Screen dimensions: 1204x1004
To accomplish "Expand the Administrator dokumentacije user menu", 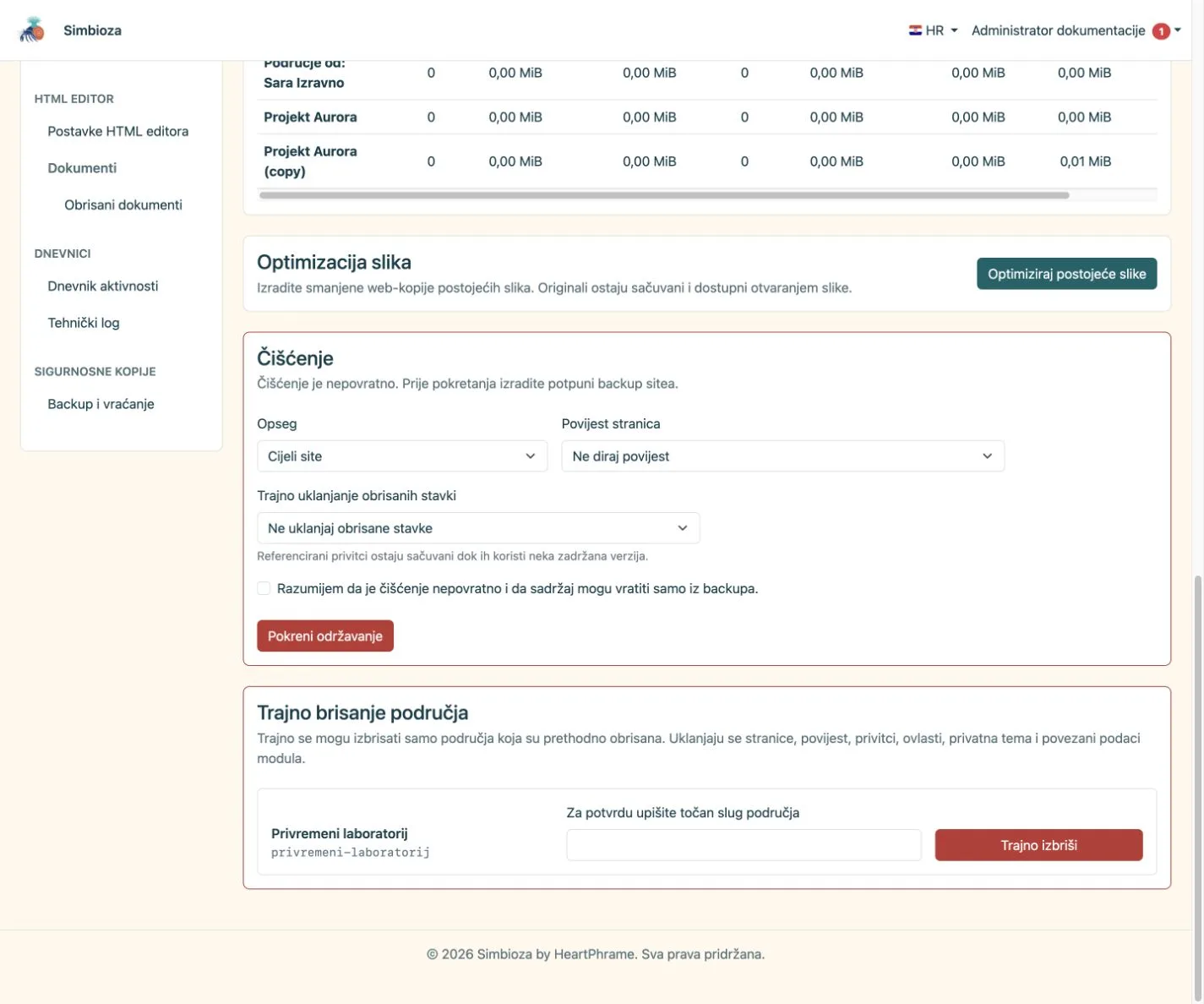I will 1076,30.
